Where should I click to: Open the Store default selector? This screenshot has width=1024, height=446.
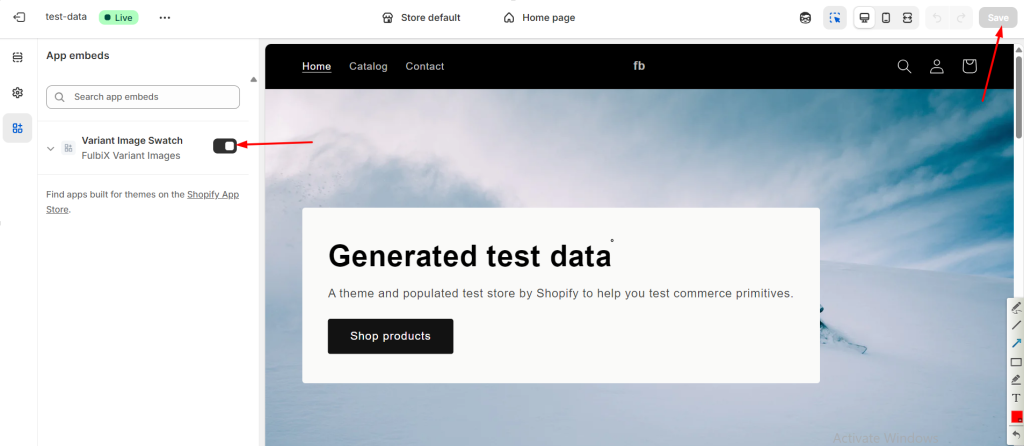(421, 18)
